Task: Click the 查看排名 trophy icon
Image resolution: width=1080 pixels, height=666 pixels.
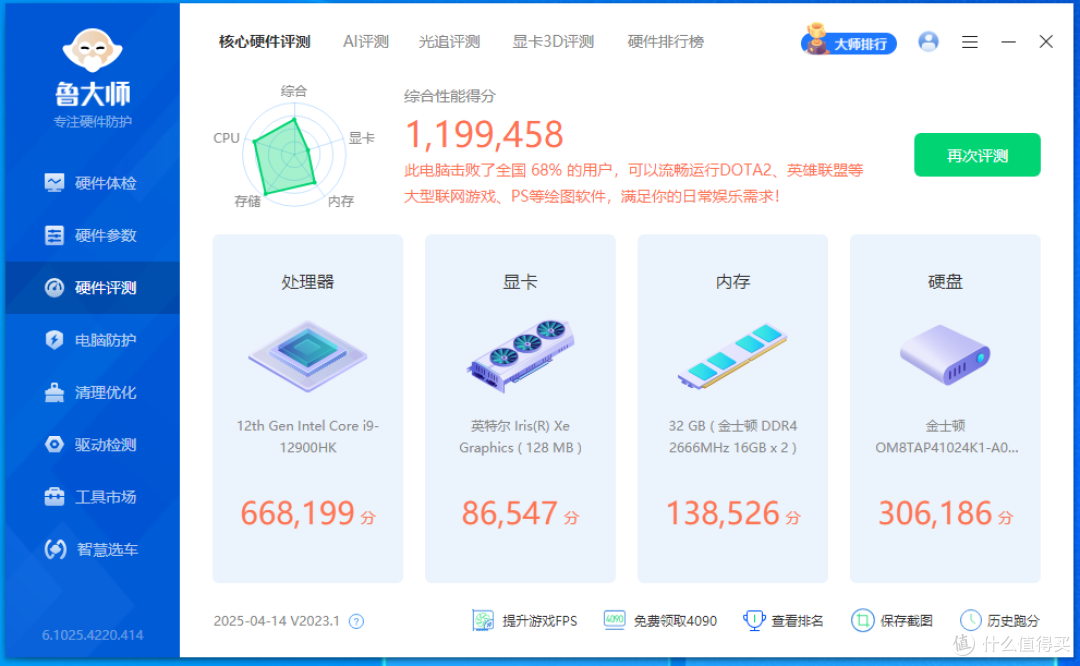Action: [x=754, y=621]
